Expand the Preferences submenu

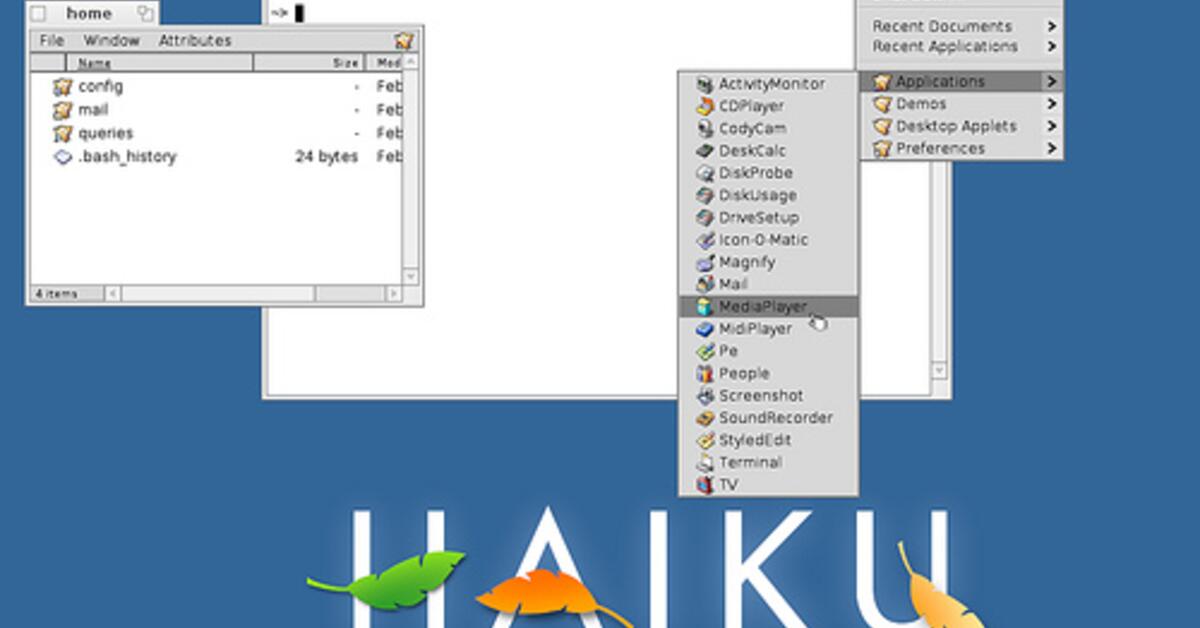(x=960, y=148)
